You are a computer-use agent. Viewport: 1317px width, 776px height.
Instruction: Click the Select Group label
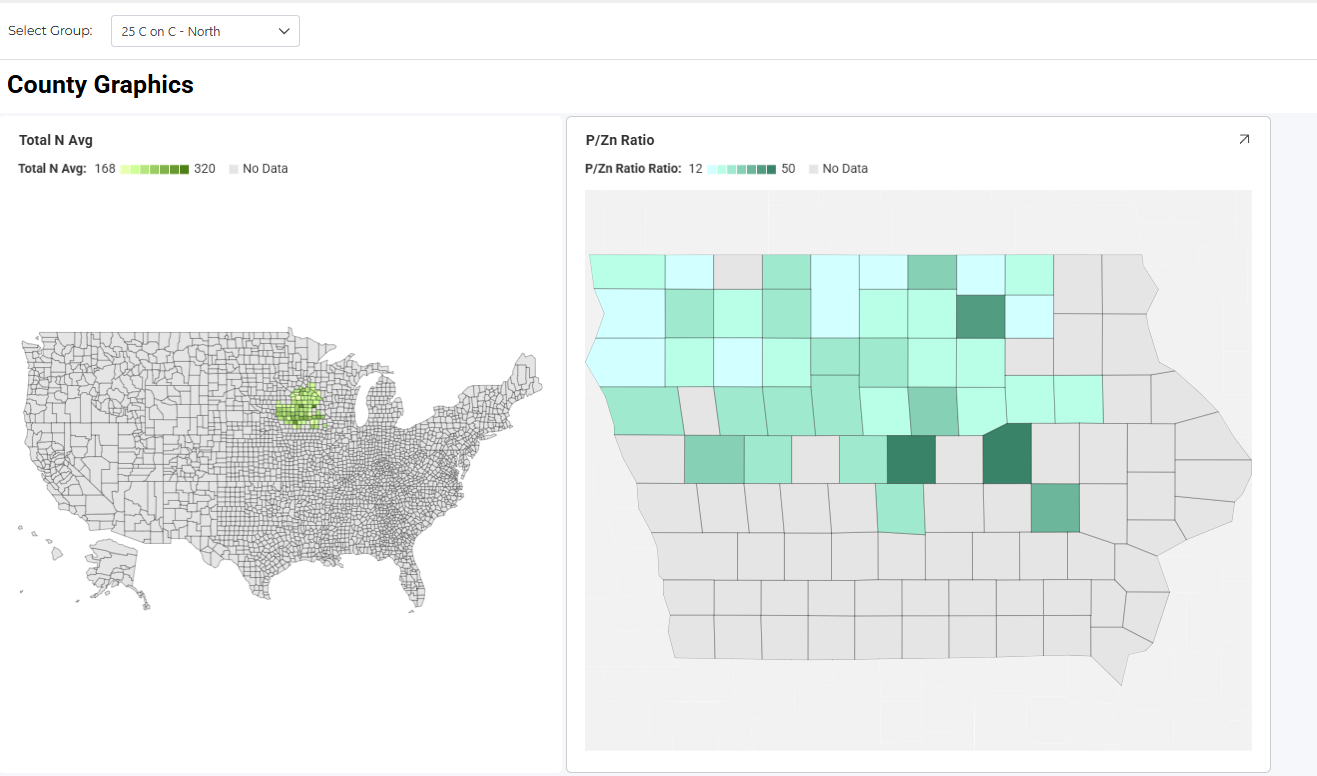(x=50, y=31)
